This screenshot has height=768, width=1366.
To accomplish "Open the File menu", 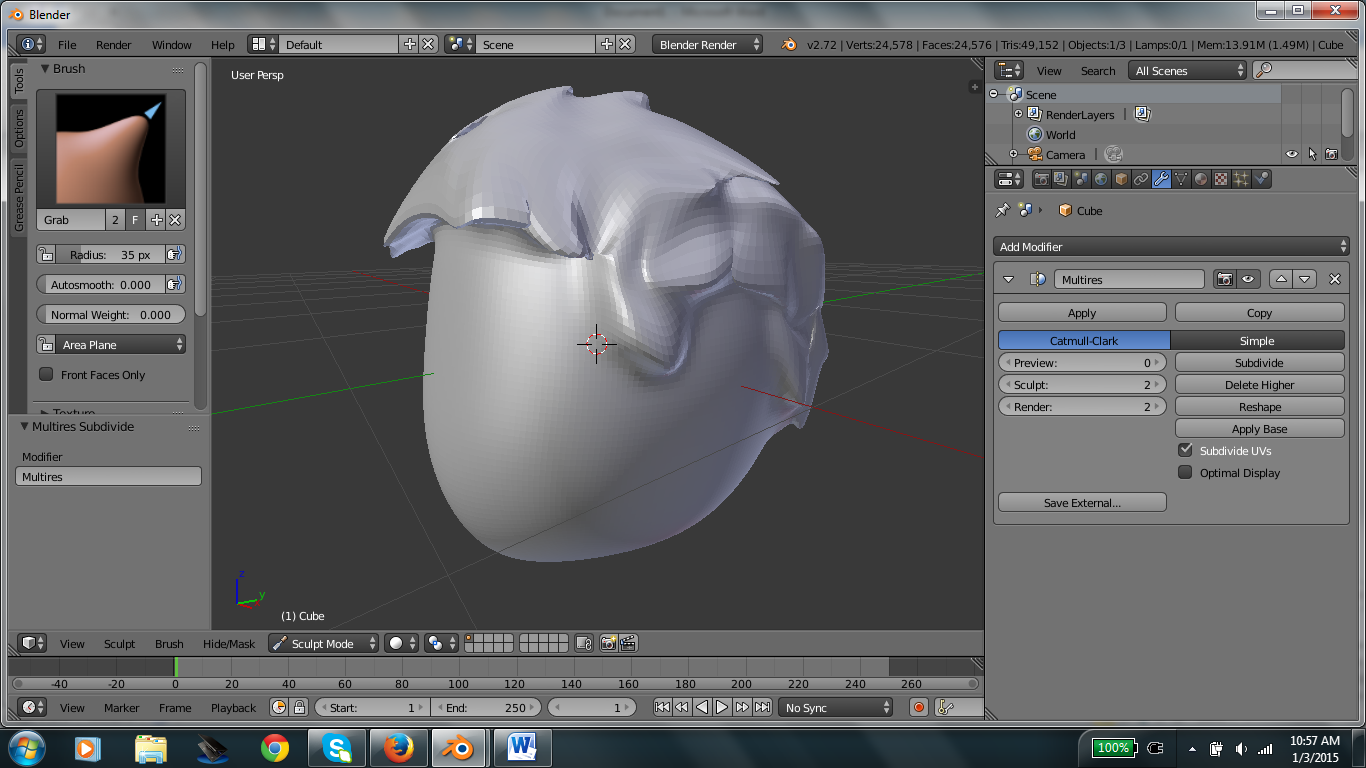I will tap(67, 45).
